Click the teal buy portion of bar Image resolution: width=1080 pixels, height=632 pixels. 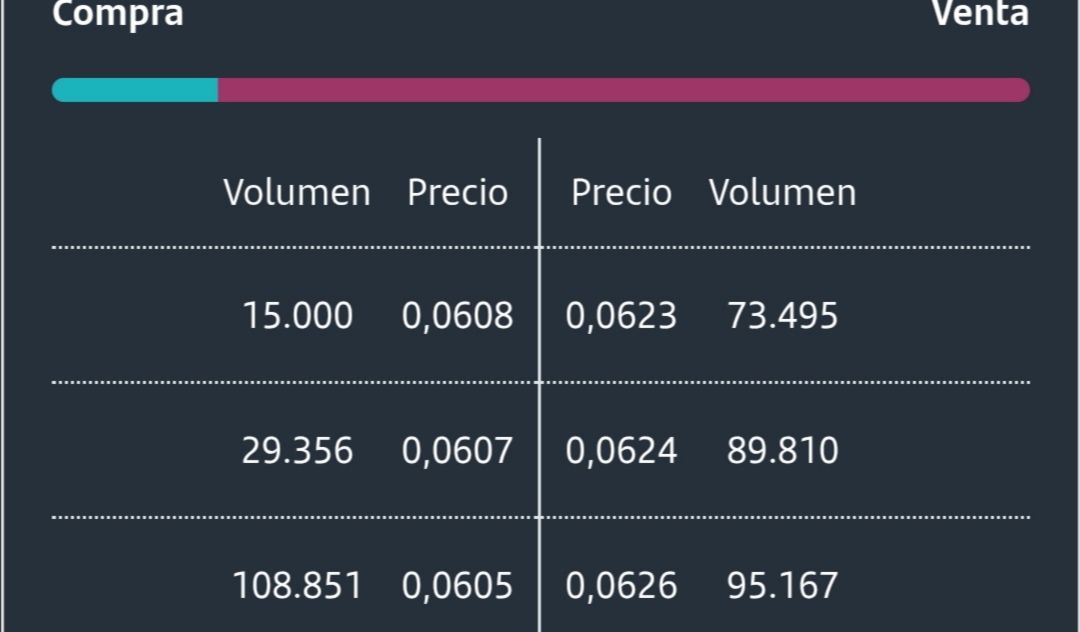[135, 90]
